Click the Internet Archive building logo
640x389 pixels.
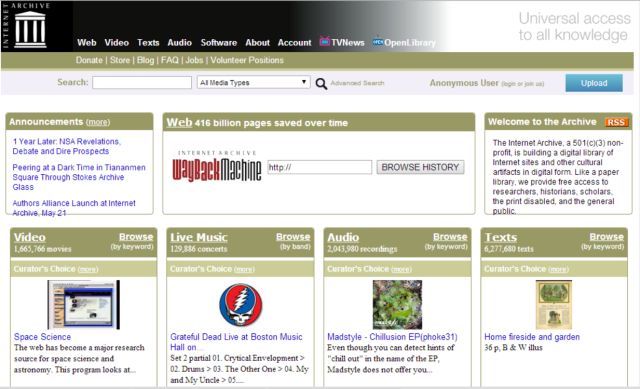[30, 29]
